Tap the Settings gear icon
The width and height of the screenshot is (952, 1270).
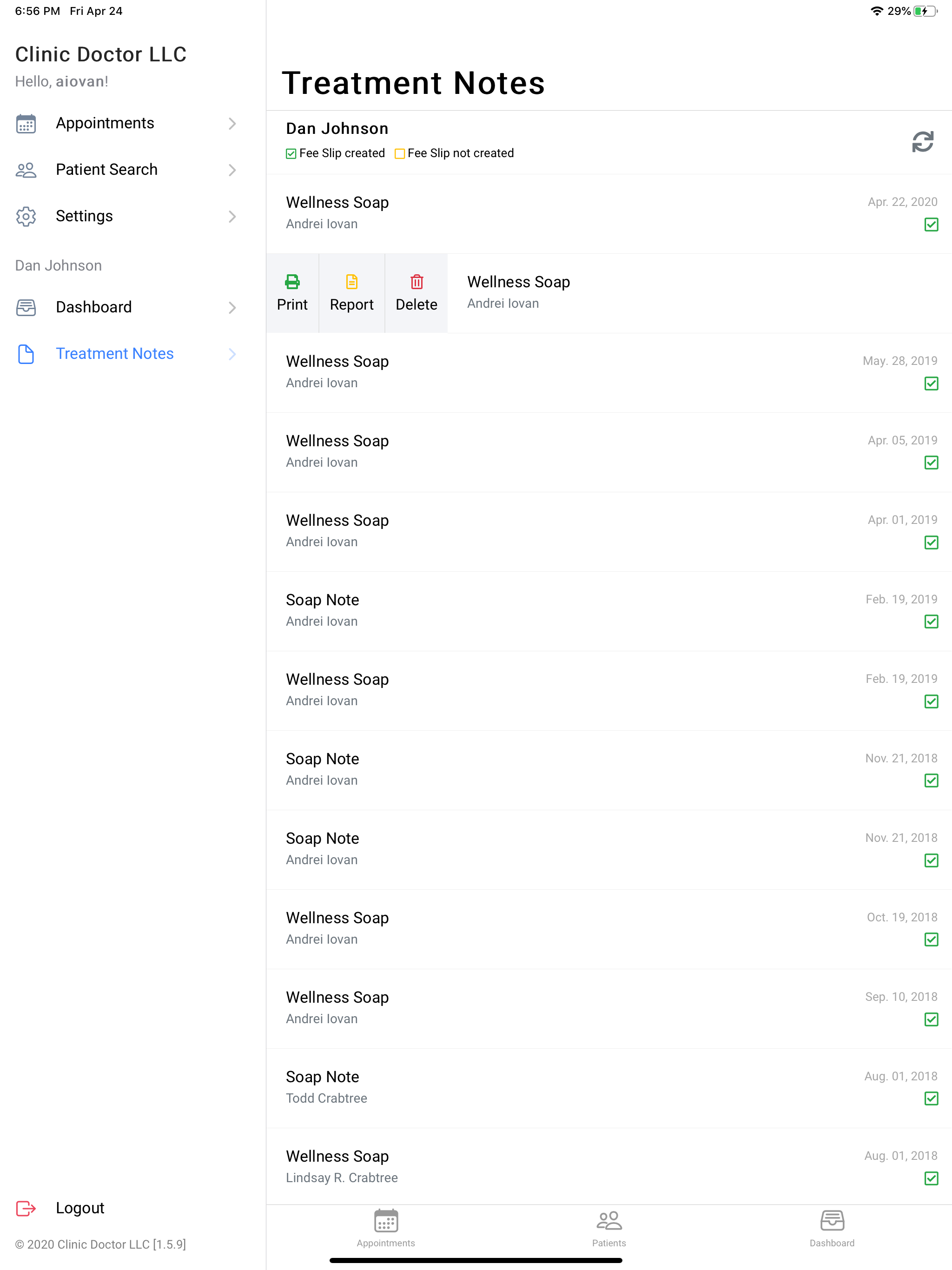pos(26,217)
